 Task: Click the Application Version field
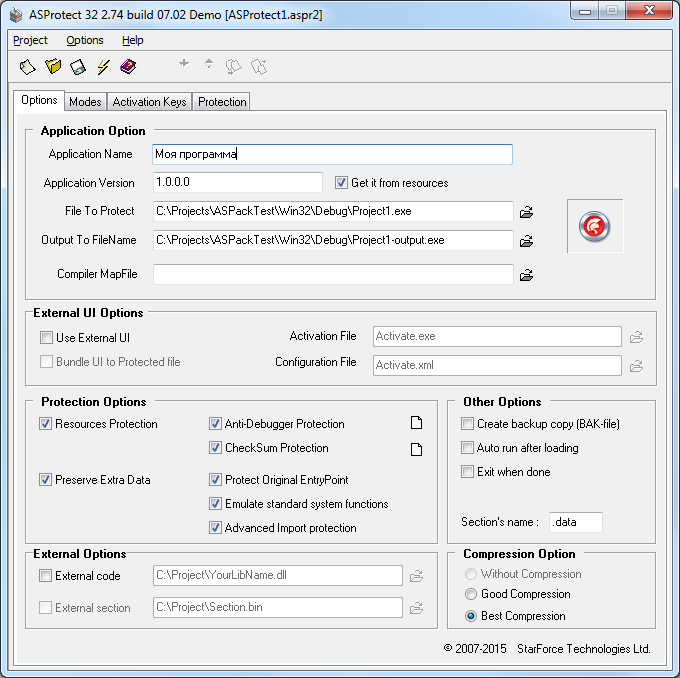[238, 182]
